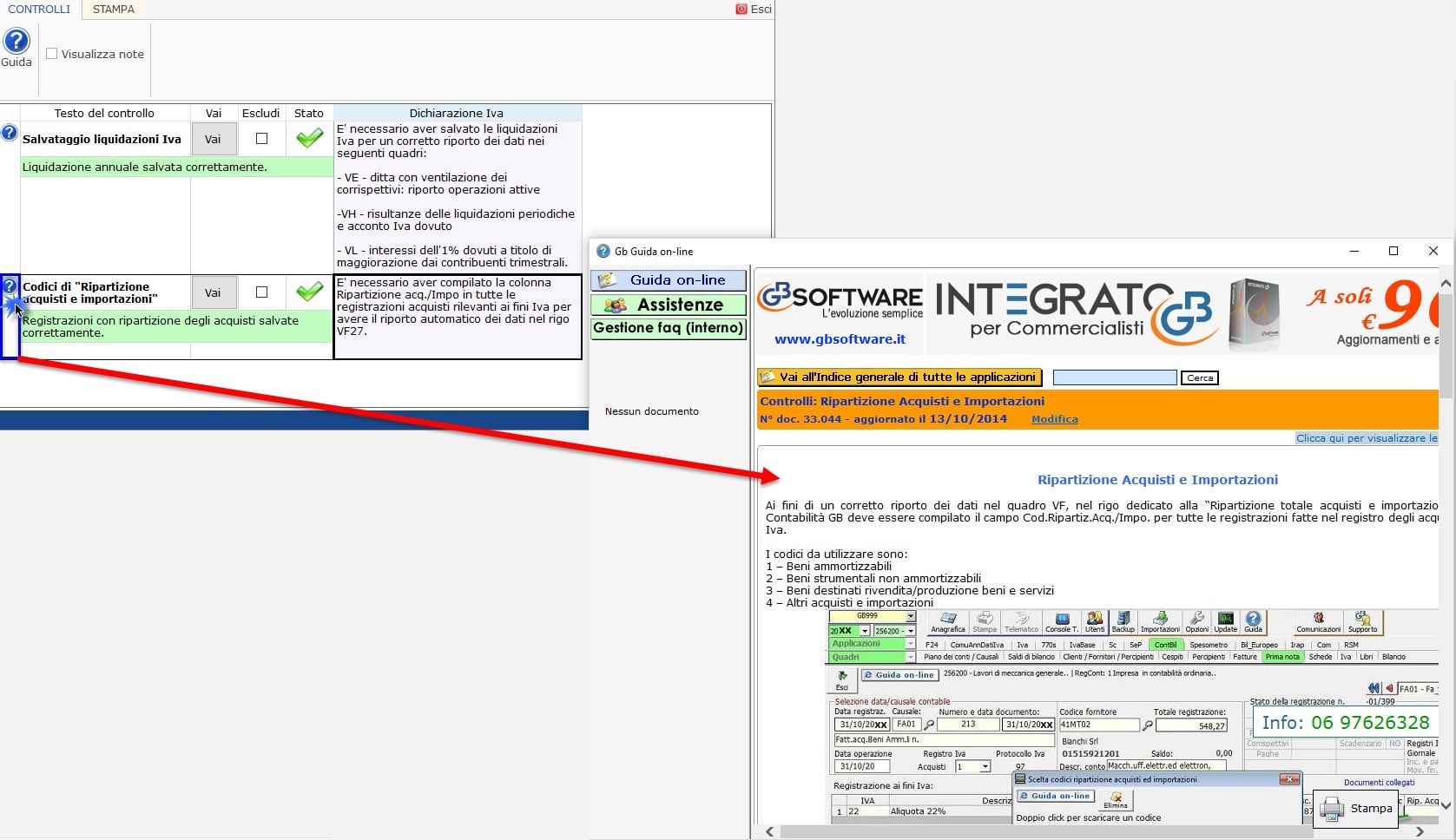Image resolution: width=1456 pixels, height=840 pixels.
Task: Click 'Controlli: Ripartizione Acquisti e Importazioni' orange header
Action: point(902,401)
